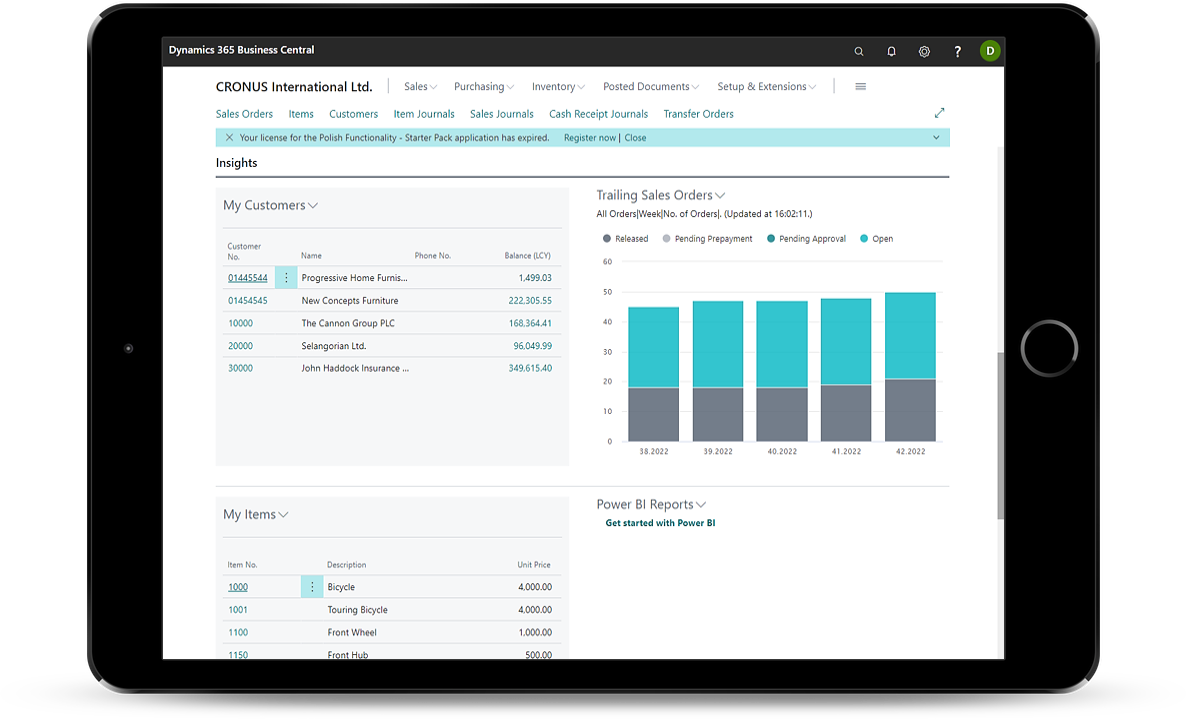Open customer number 10000

241,323
